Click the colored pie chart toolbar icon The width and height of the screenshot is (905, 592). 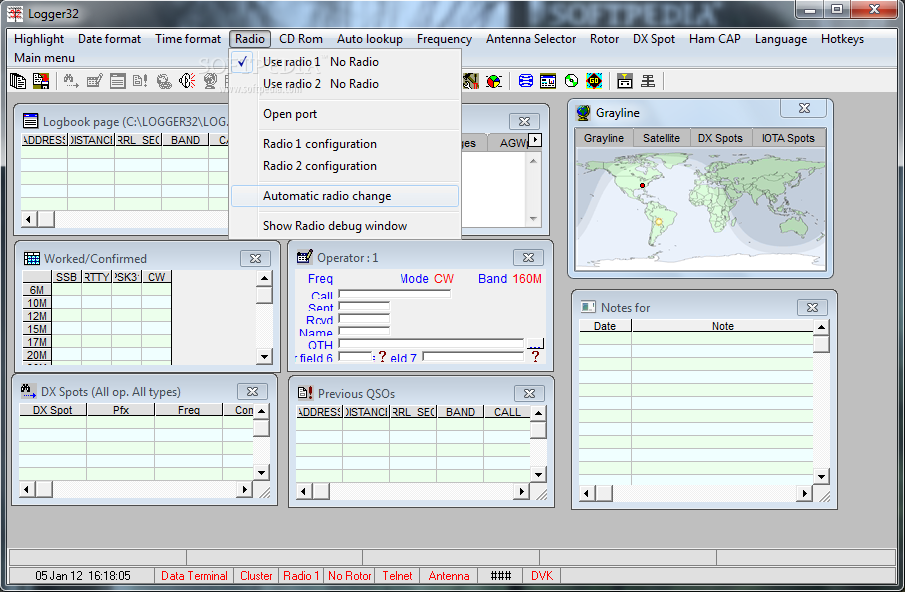coord(494,81)
